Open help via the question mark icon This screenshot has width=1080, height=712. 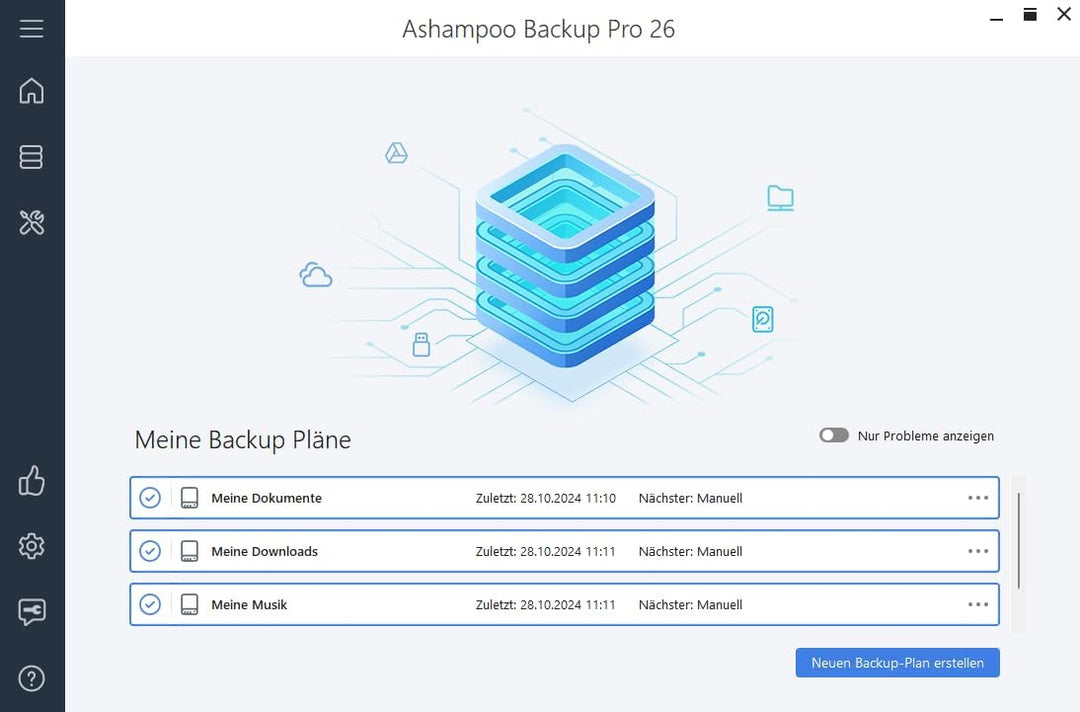pos(31,677)
